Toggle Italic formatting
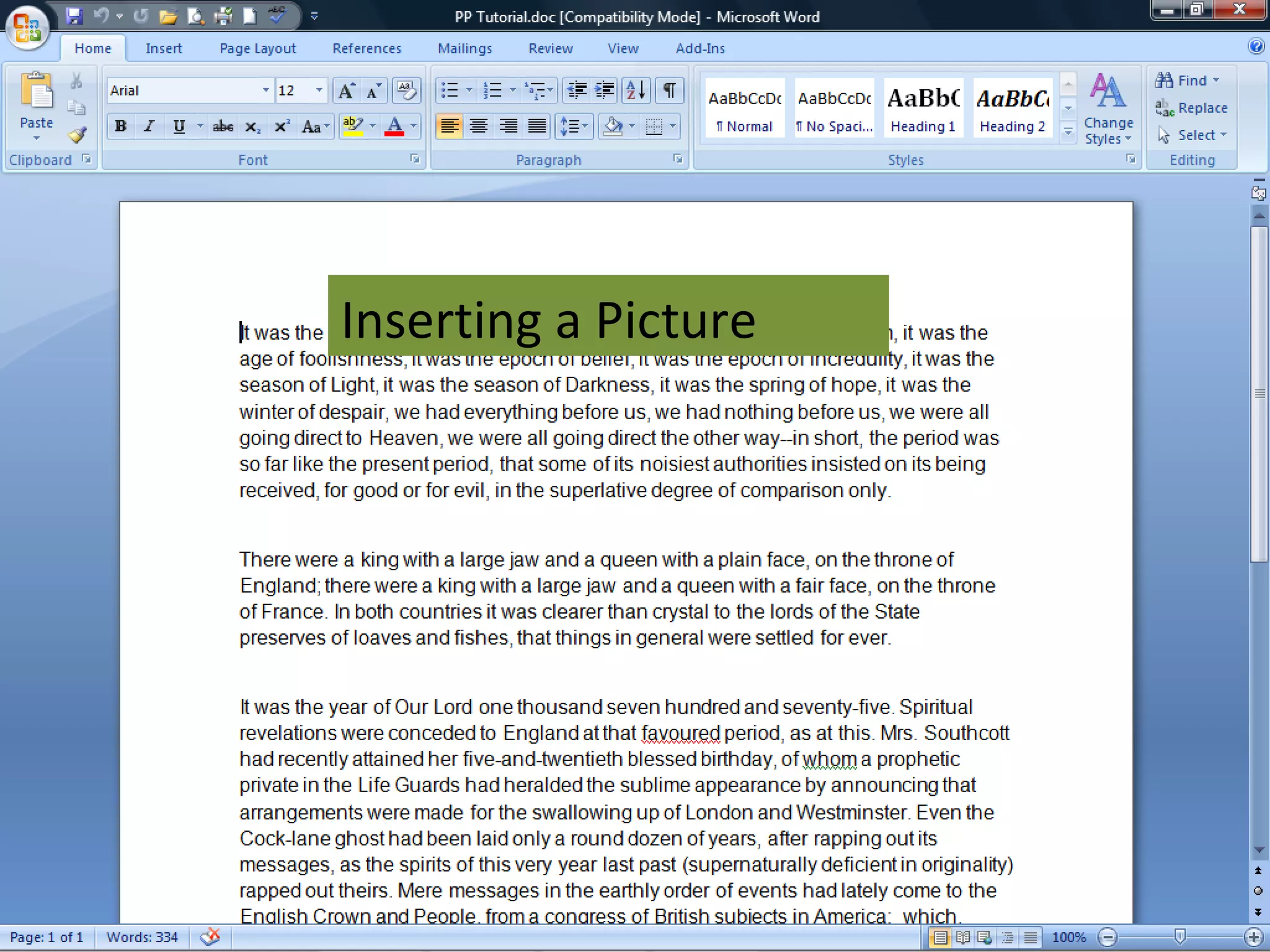This screenshot has height=952, width=1270. click(x=149, y=127)
